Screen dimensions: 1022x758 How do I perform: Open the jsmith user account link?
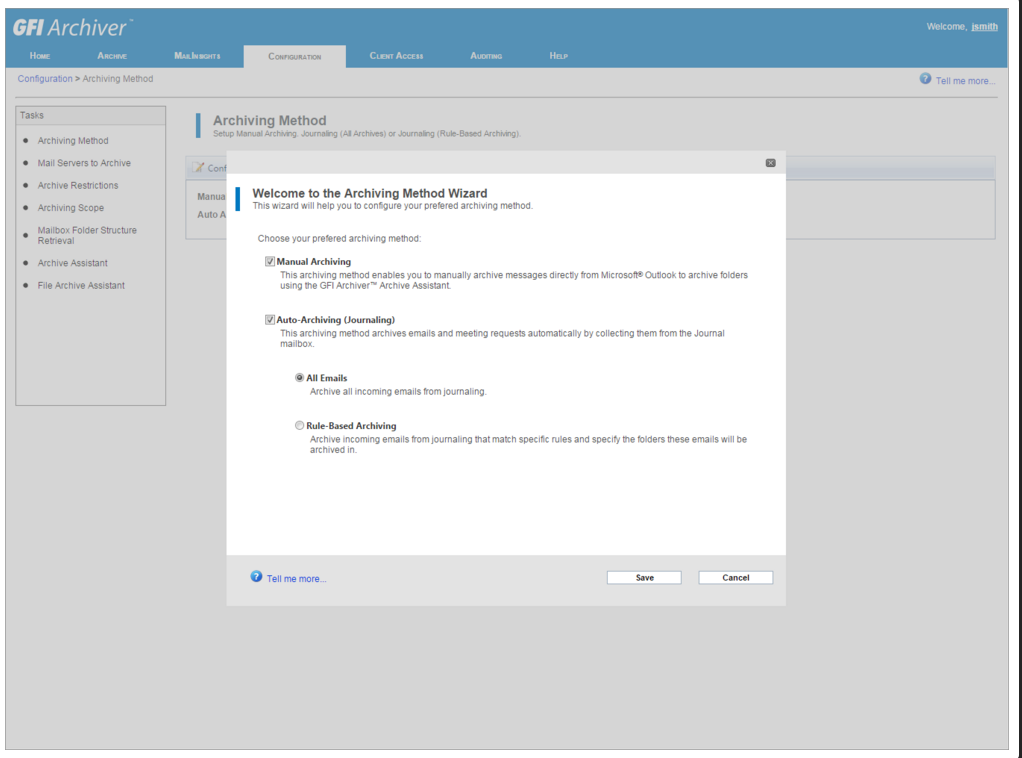(983, 27)
